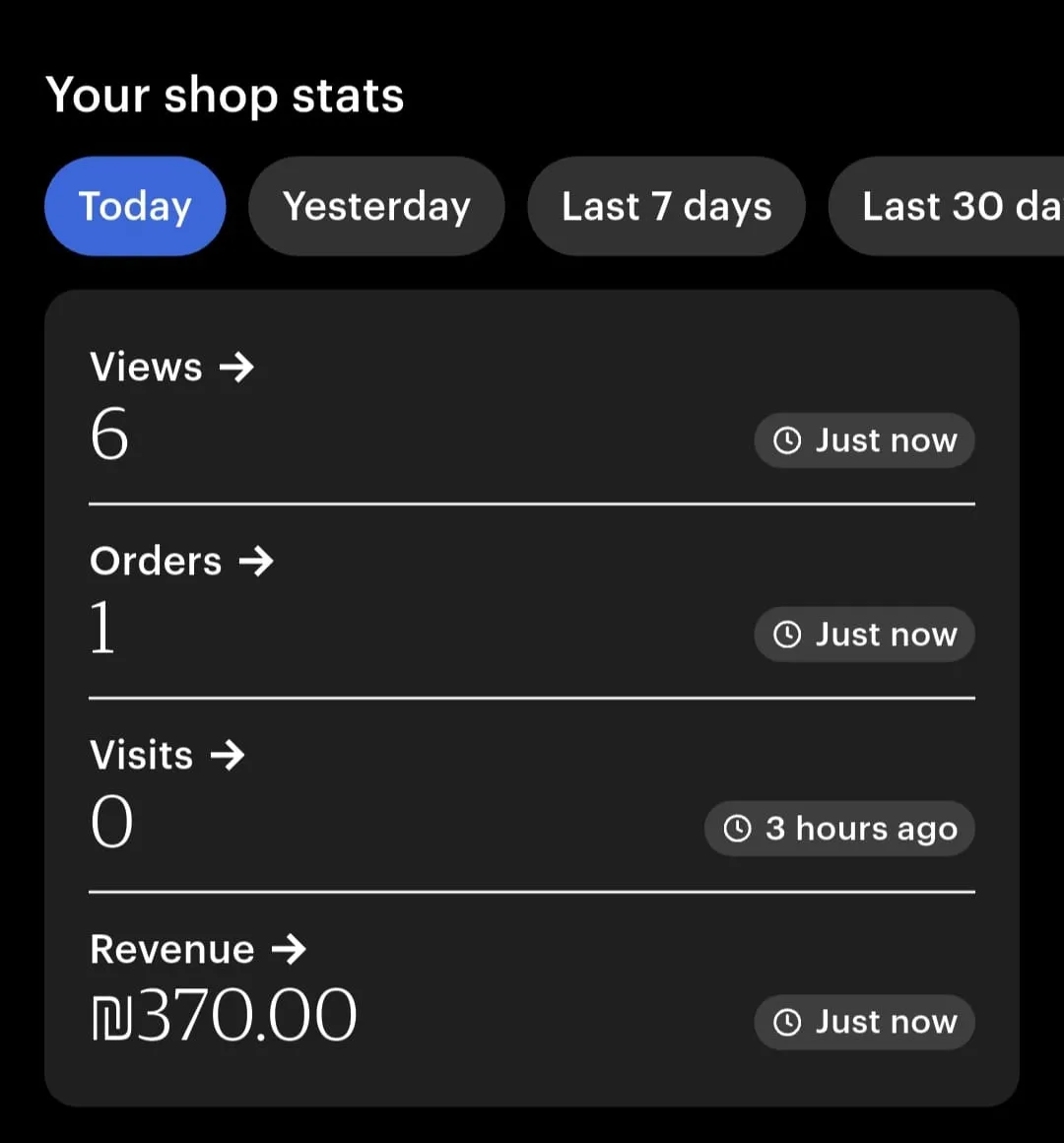1064x1143 pixels.
Task: Click the ₪370.00 revenue amount
Action: [224, 1016]
